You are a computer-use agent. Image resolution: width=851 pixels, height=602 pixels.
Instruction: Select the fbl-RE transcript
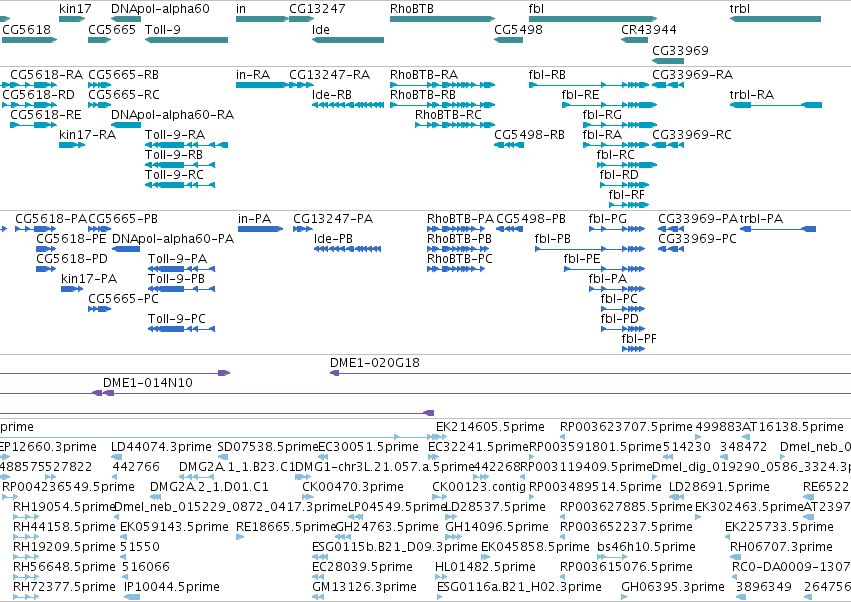609,105
